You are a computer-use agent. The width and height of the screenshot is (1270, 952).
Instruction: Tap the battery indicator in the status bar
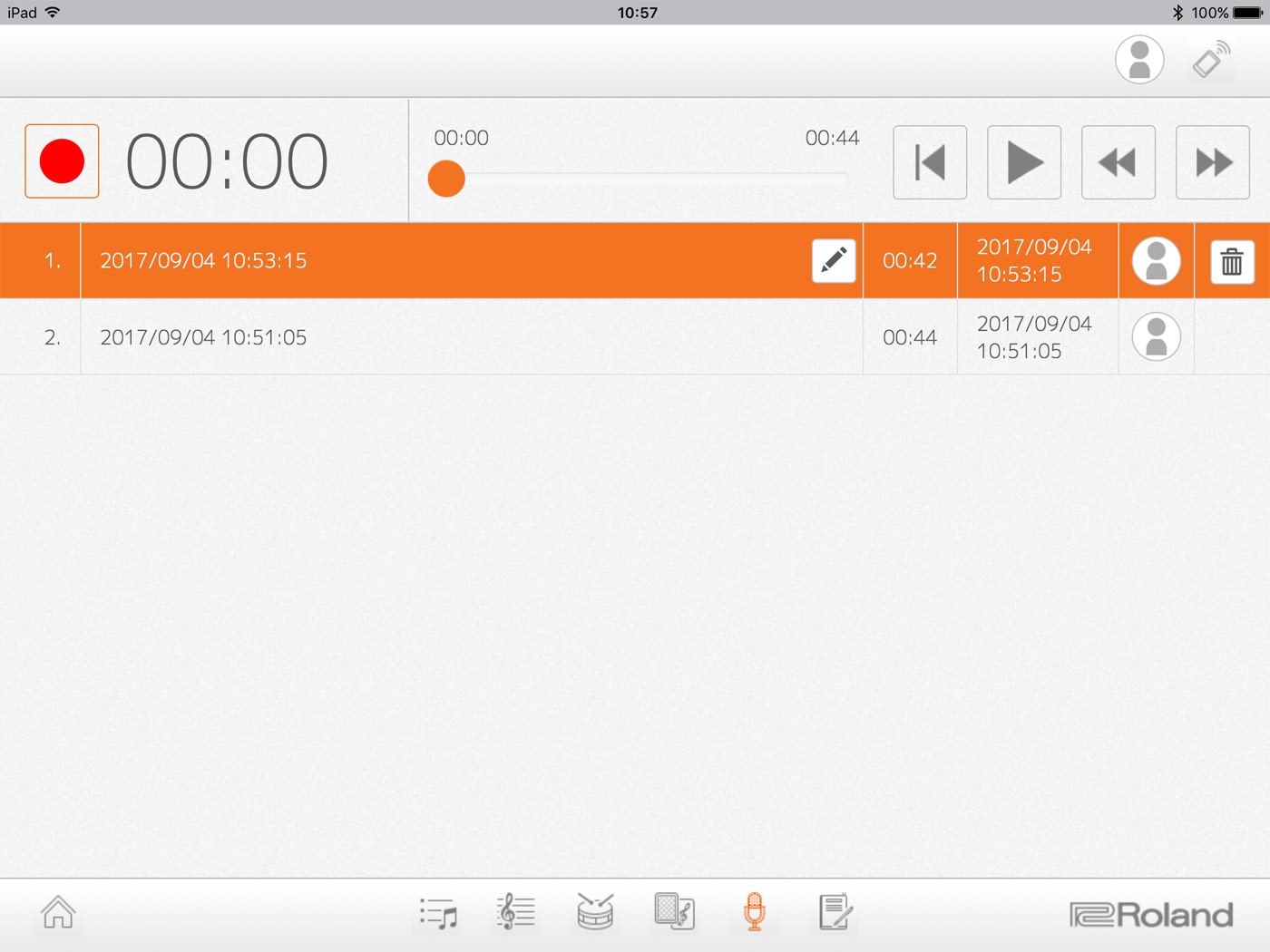point(1248,13)
